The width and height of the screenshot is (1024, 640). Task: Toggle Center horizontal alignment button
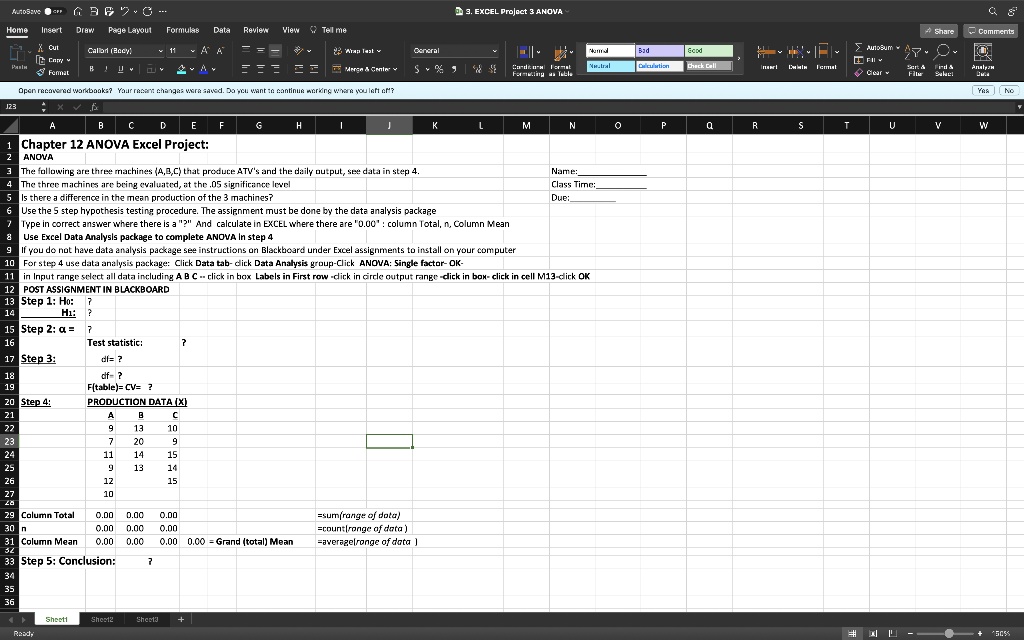(x=261, y=69)
